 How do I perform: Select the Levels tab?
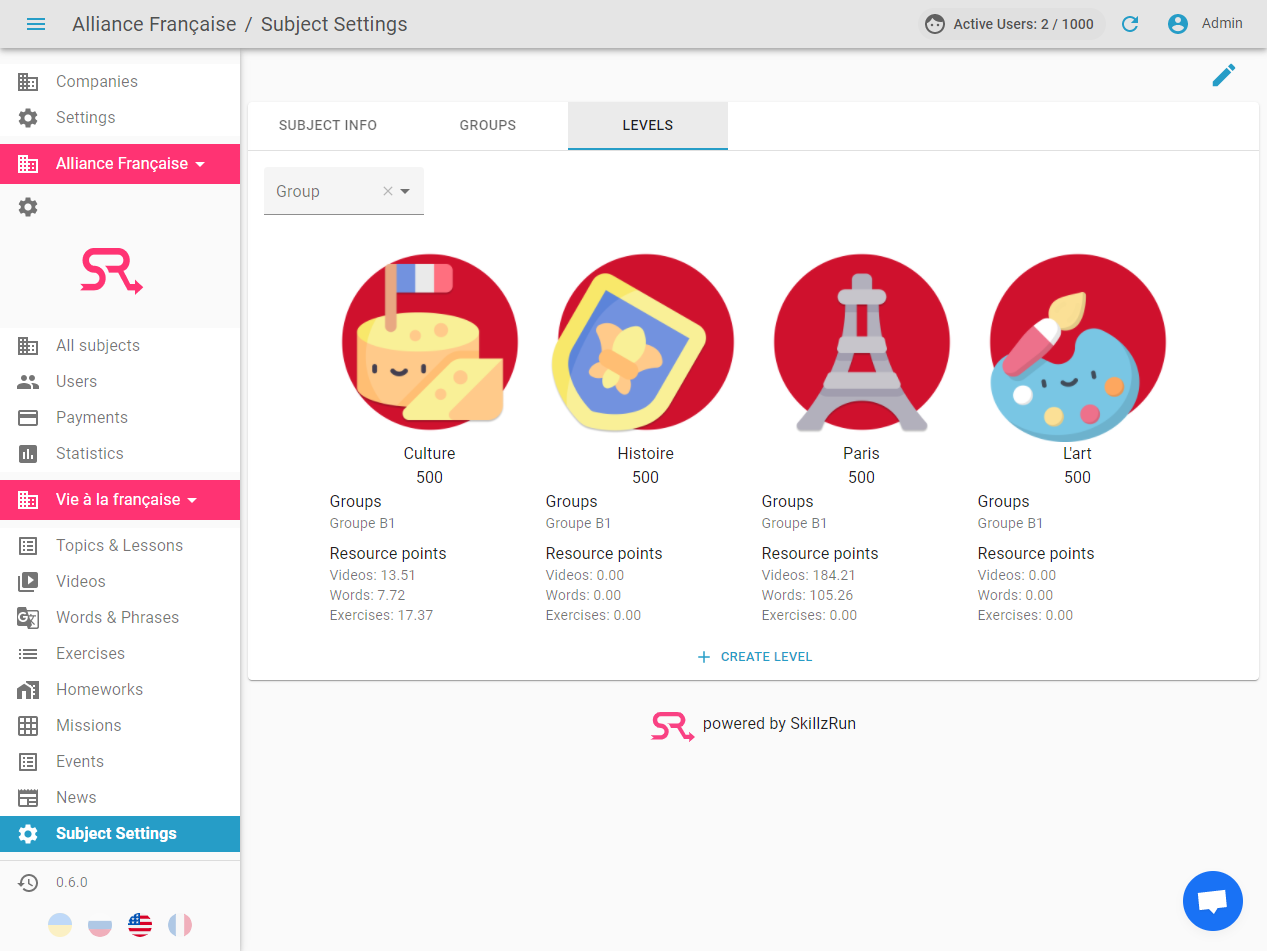648,126
